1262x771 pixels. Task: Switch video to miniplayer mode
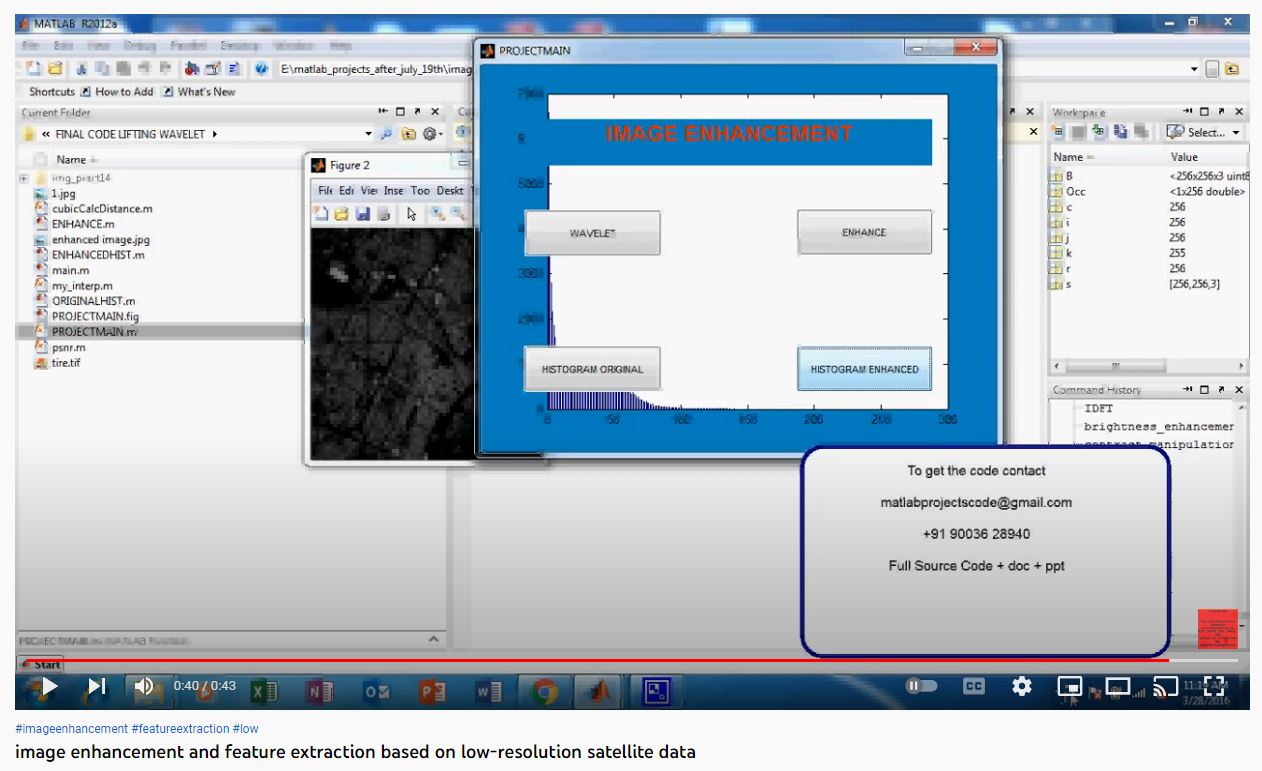coord(1069,687)
